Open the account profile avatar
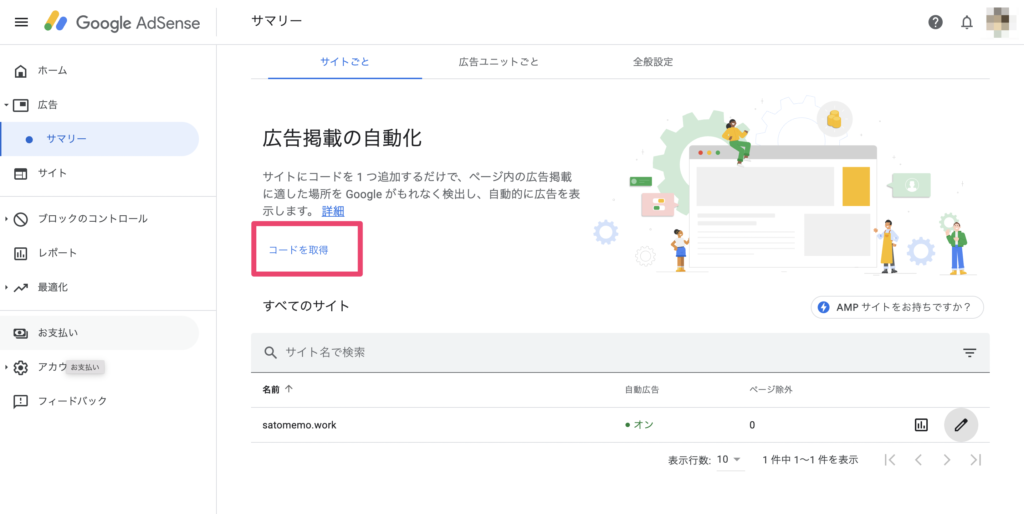This screenshot has width=1024, height=514. [x=1001, y=22]
